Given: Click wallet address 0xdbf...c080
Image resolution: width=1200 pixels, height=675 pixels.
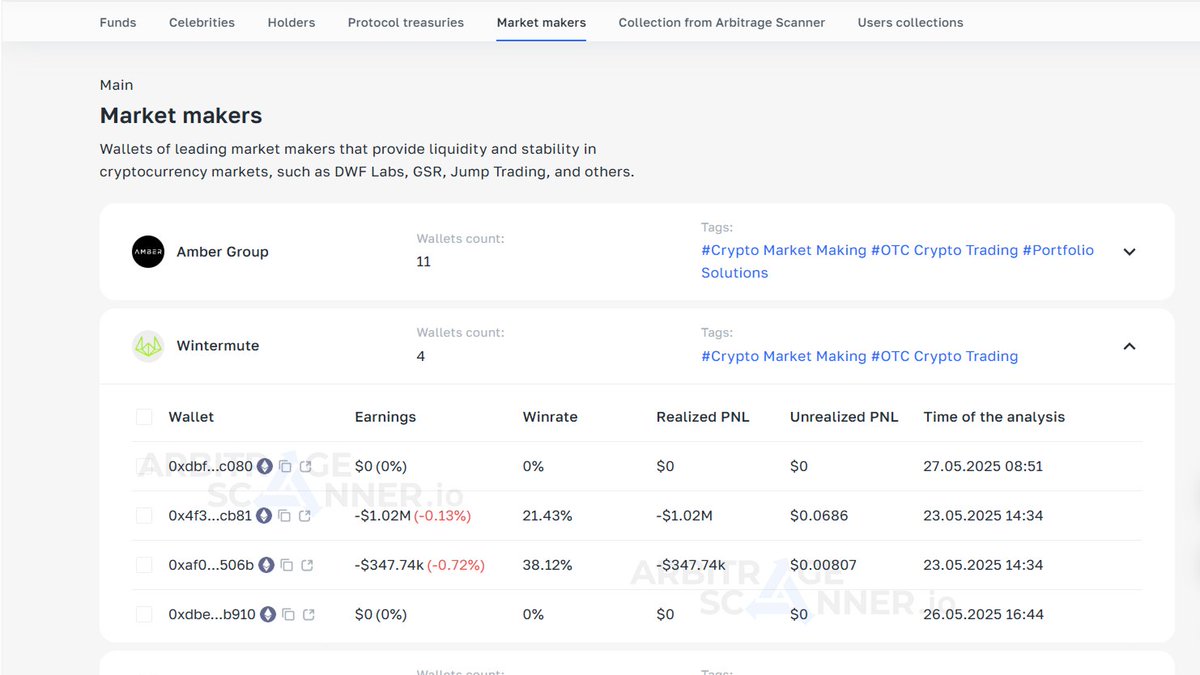Looking at the screenshot, I should point(211,466).
